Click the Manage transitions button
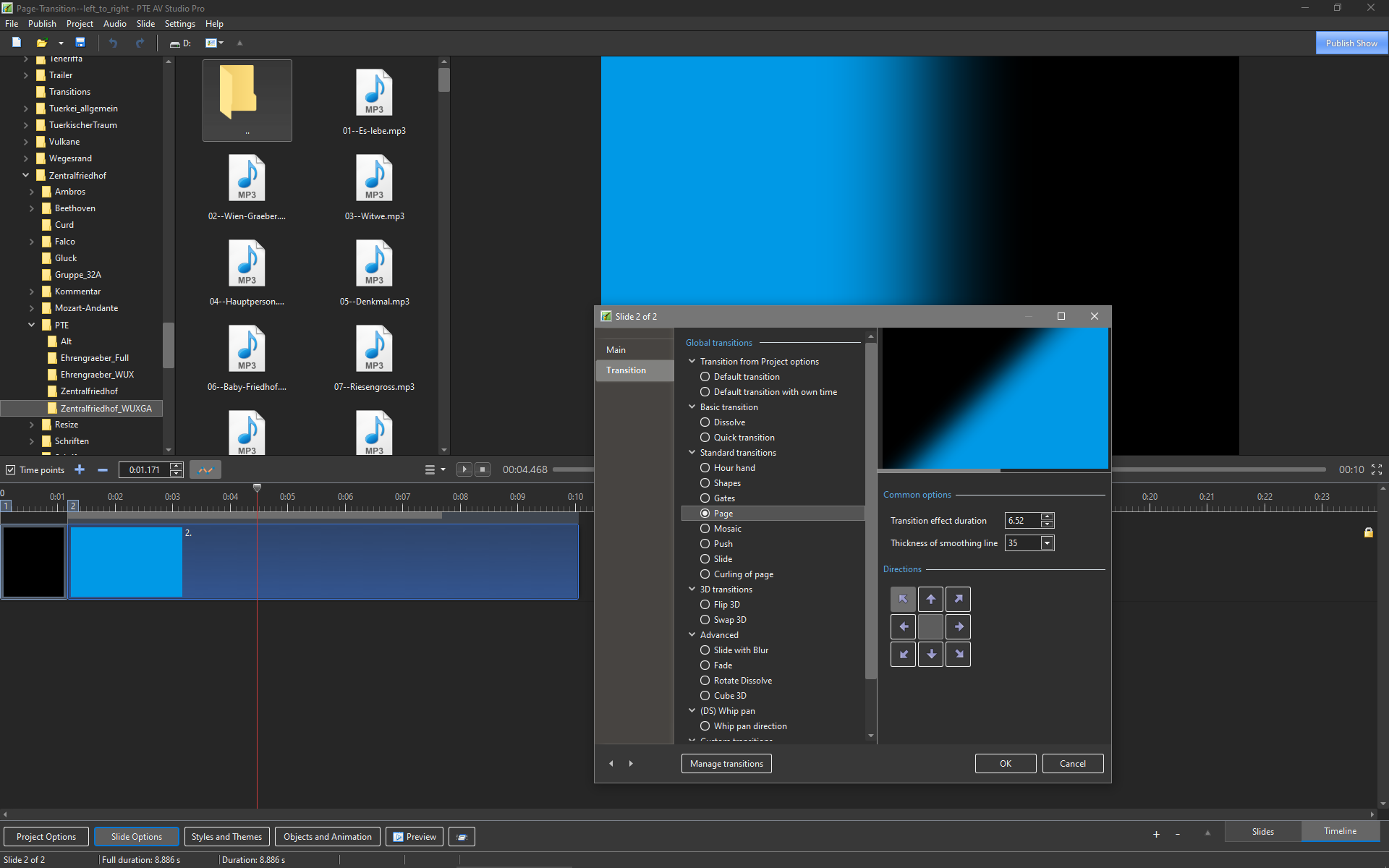The width and height of the screenshot is (1389, 868). 726,764
